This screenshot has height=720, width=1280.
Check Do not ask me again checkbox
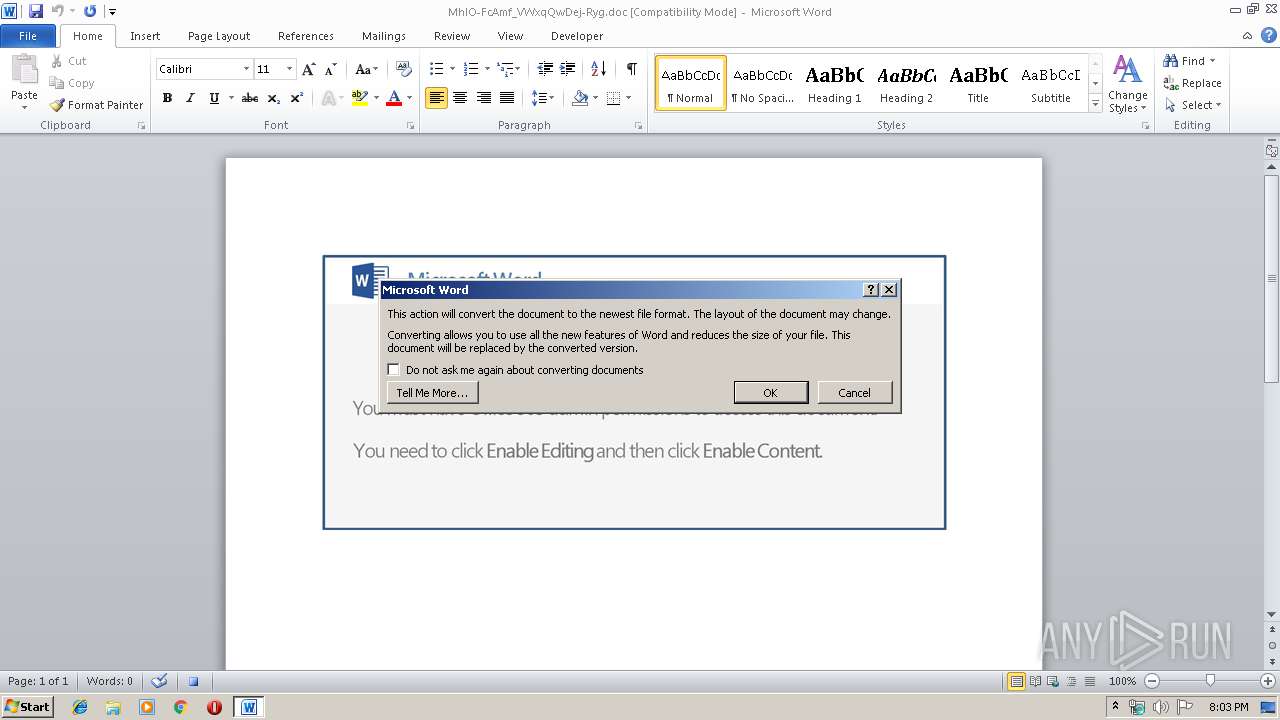coord(393,370)
